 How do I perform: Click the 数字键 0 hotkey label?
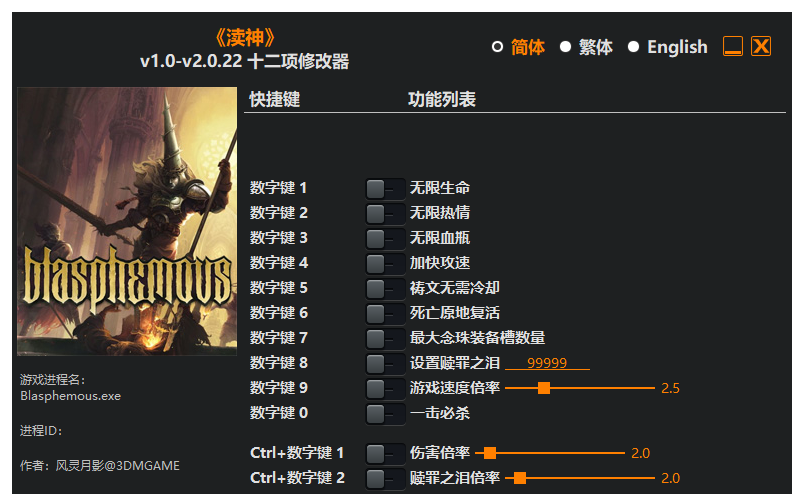point(278,413)
